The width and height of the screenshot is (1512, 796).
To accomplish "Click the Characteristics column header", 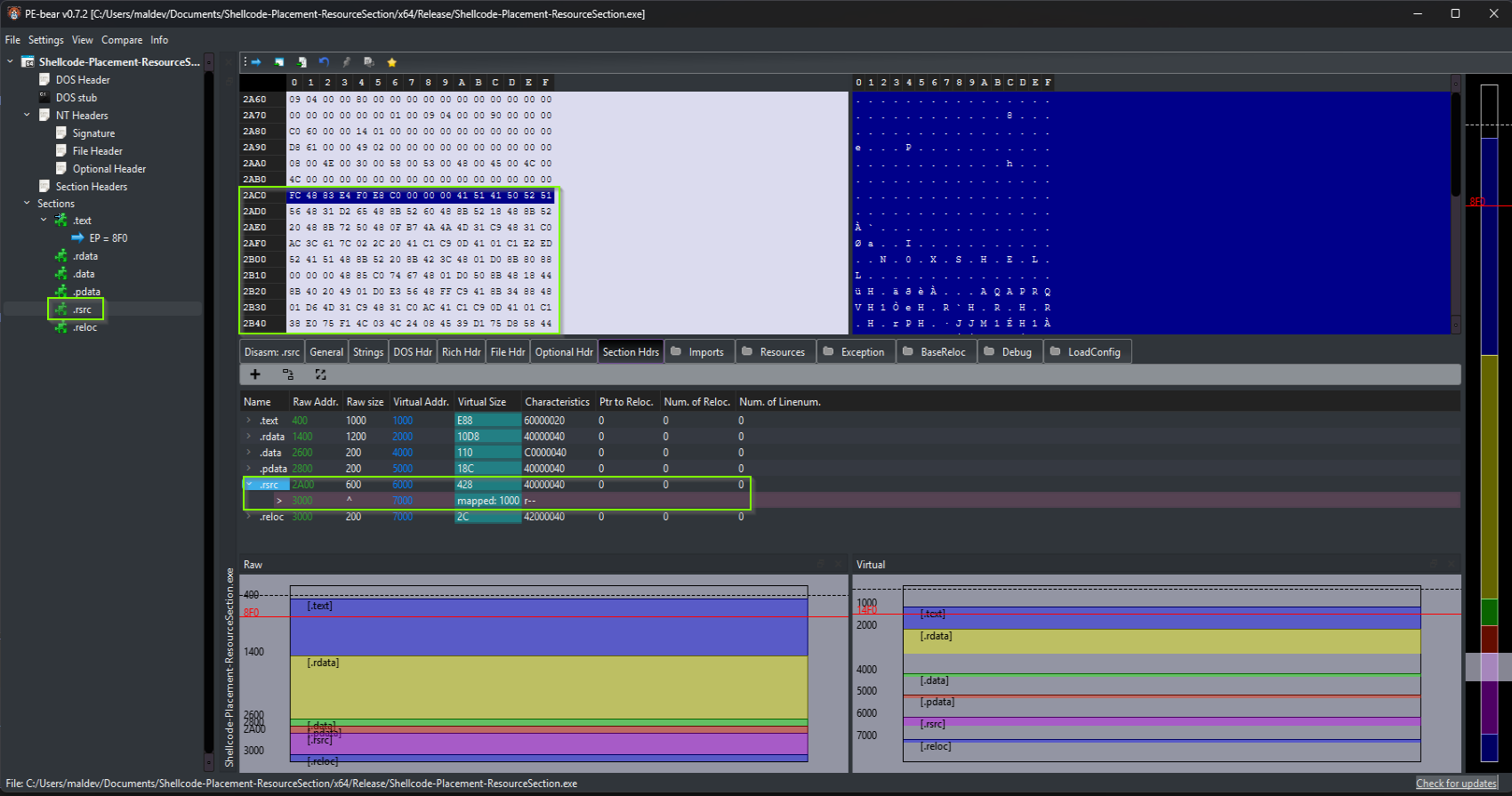I will (x=558, y=402).
